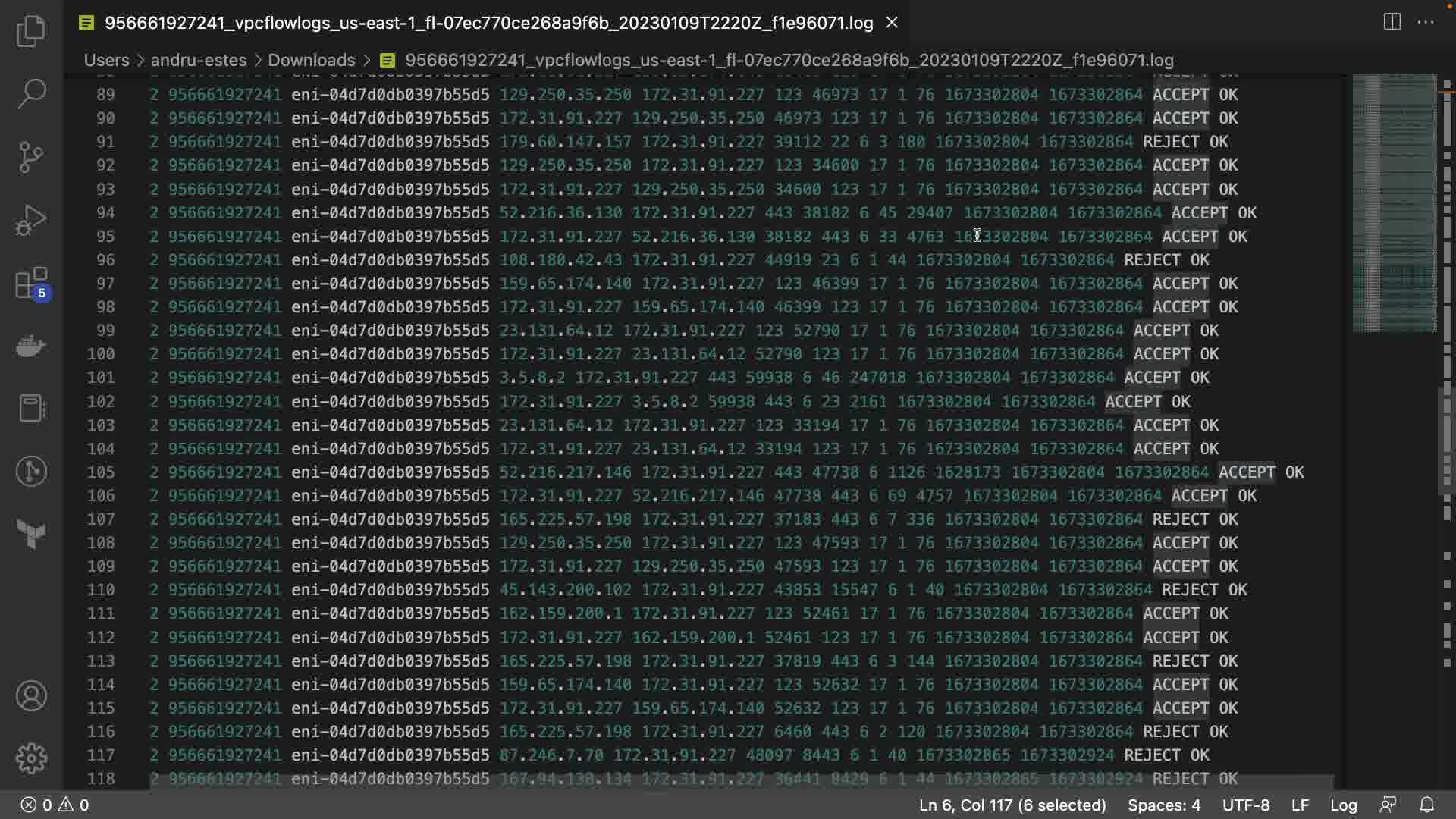Open the Source Control view
This screenshot has height=819, width=1456.
pyautogui.click(x=31, y=157)
